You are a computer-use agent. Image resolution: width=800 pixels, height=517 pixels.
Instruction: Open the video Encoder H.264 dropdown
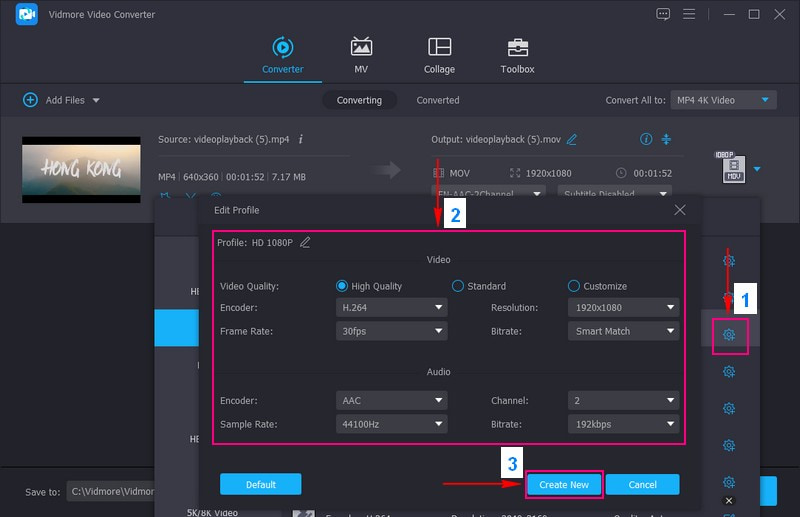click(391, 308)
